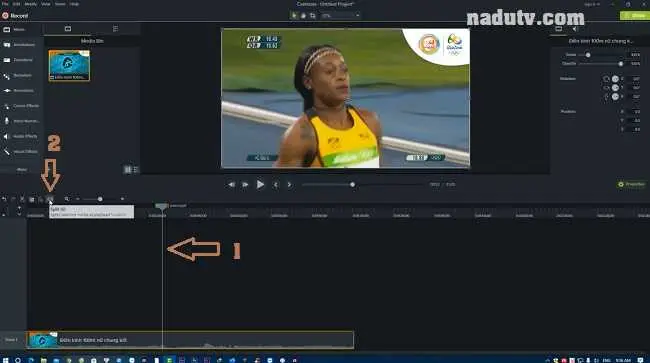Viewport: 650px width, 363px height.
Task: Click the Redo icon on timeline toolbar
Action: (13, 199)
